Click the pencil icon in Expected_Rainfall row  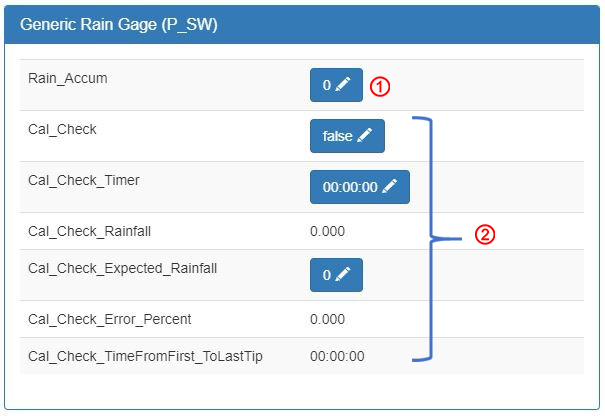343,274
